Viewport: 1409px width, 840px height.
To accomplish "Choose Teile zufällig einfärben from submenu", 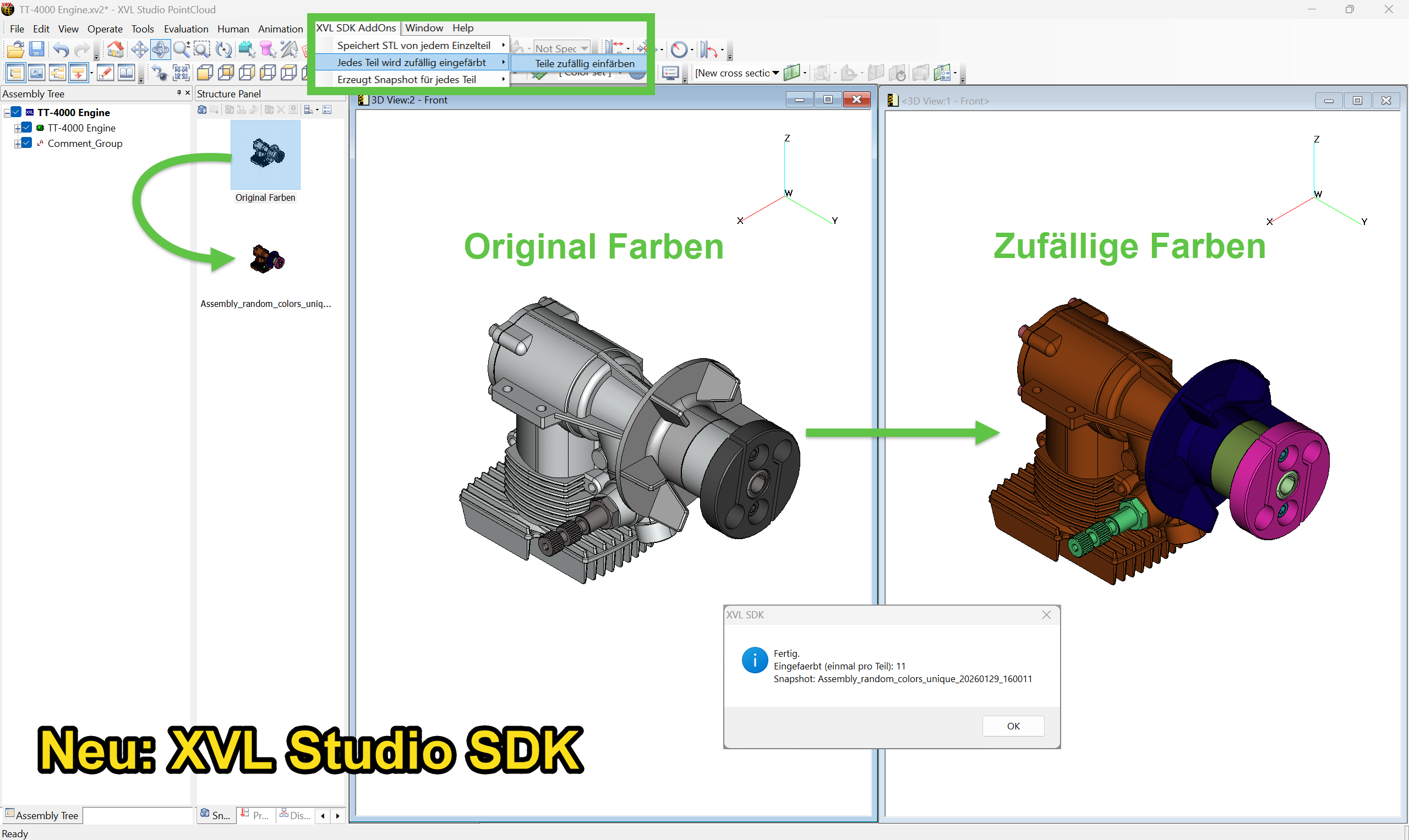I will [584, 63].
